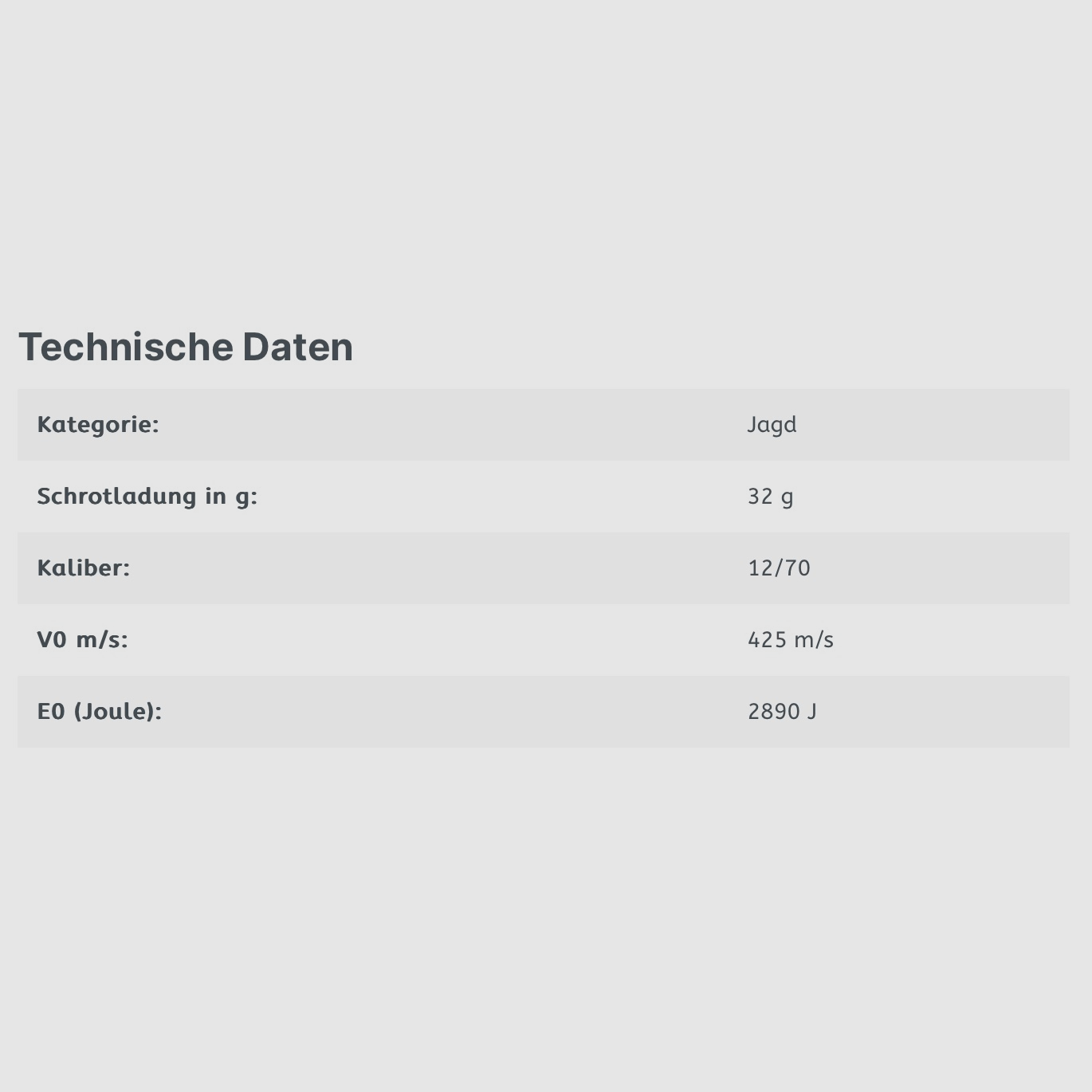
Task: Click the number '2890' in energy value
Action: [773, 711]
